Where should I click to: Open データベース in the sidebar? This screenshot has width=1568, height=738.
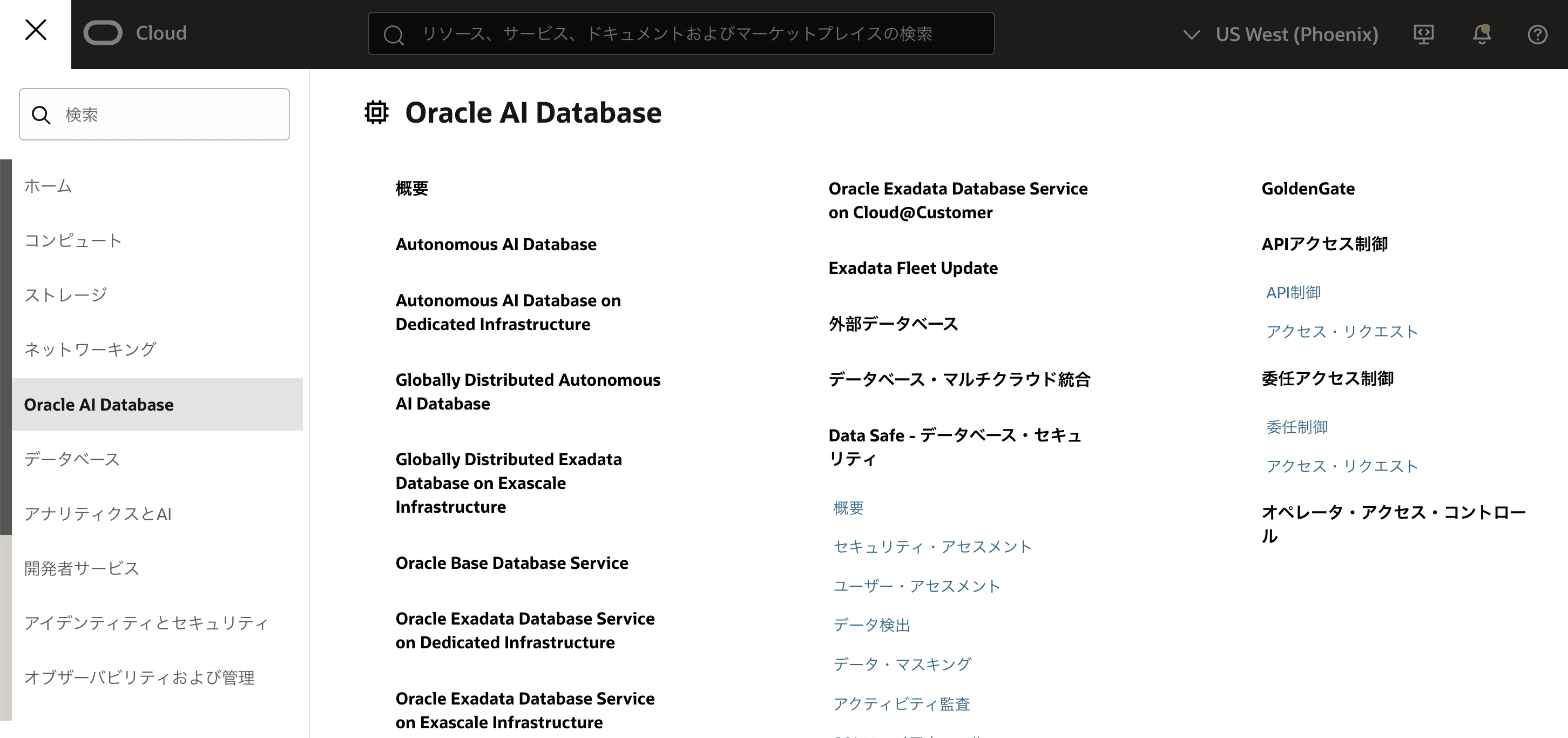[71, 459]
